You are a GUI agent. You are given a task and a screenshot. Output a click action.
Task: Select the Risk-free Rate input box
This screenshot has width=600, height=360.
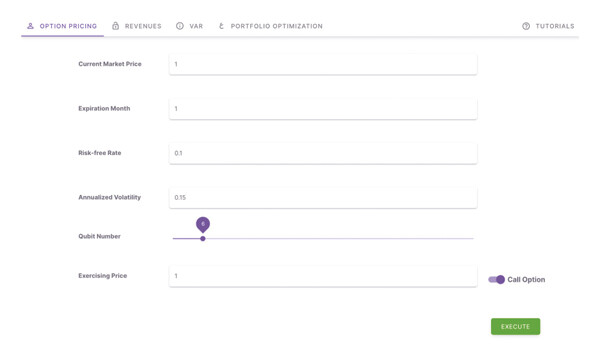(323, 153)
